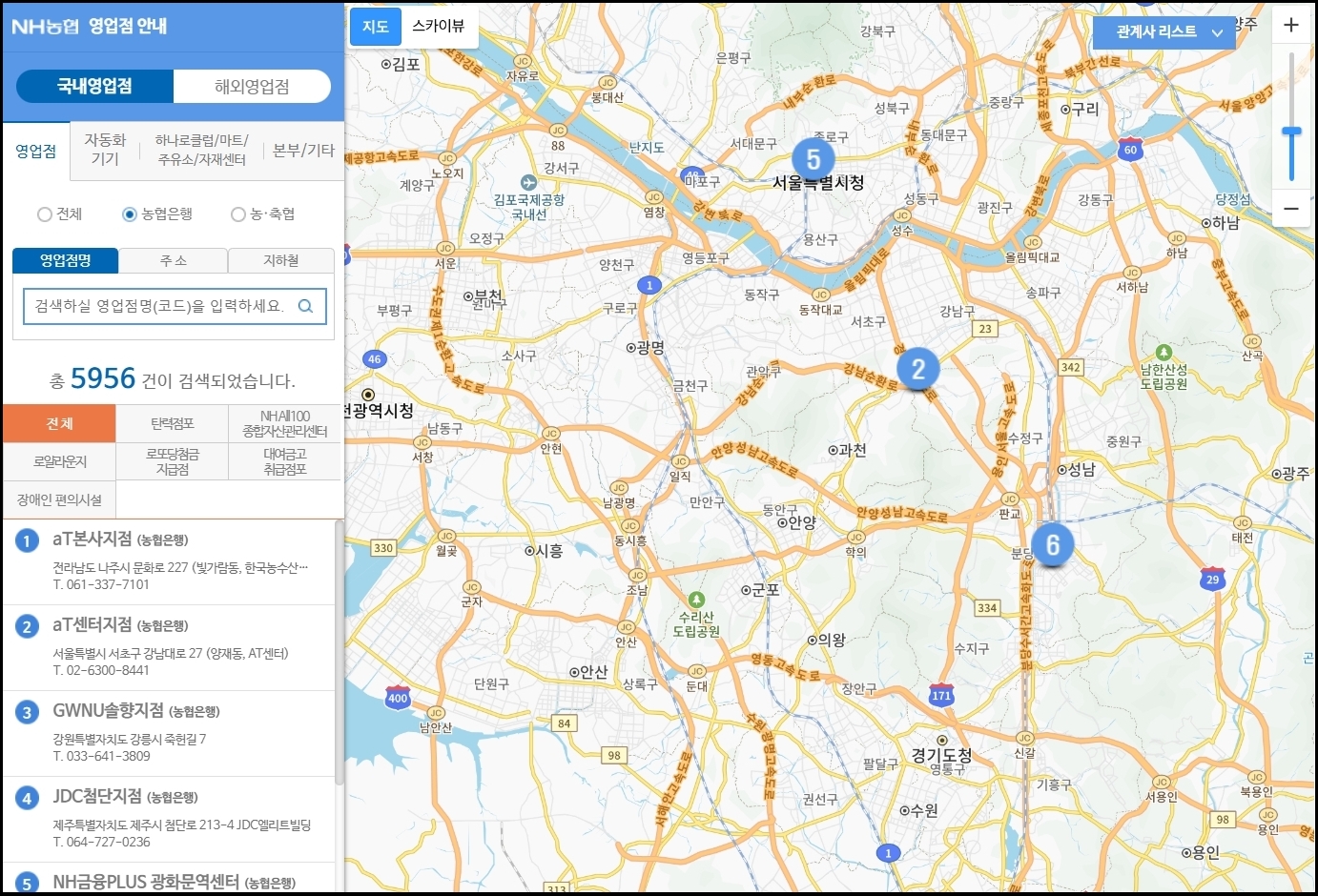This screenshot has width=1318, height=896.
Task: Select the 영업점명 search tab
Action: point(65,260)
